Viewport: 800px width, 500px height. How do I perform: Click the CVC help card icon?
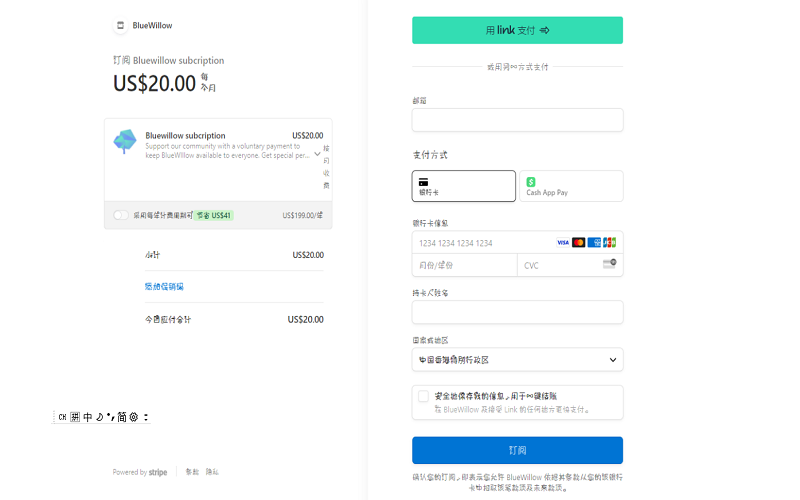coord(610,263)
